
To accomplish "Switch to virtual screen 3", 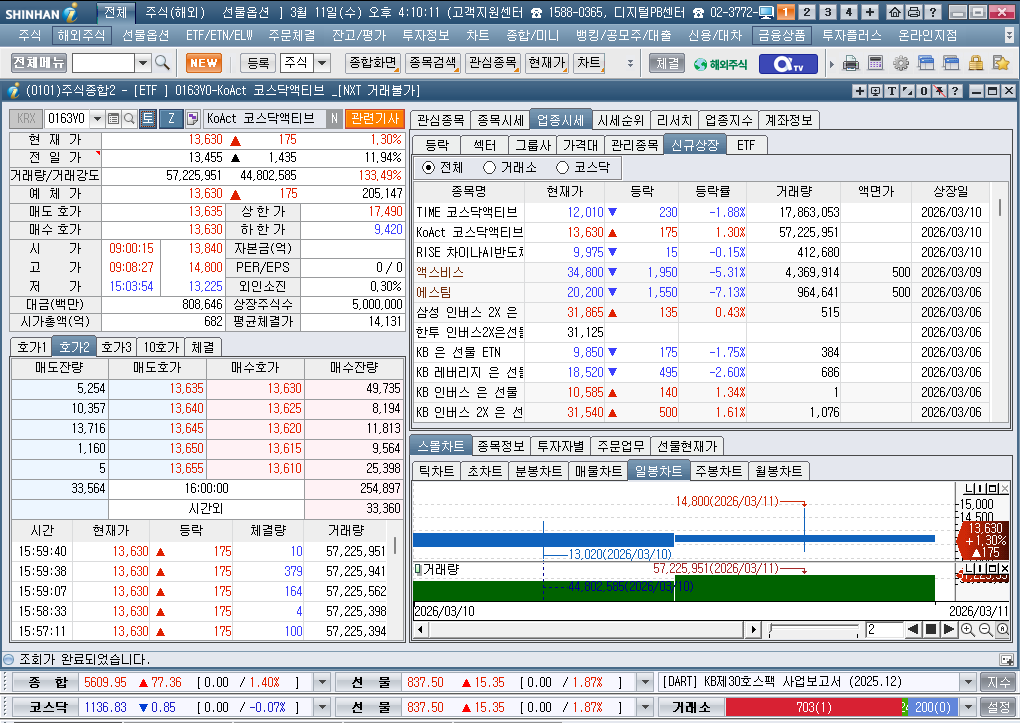I will 827,12.
